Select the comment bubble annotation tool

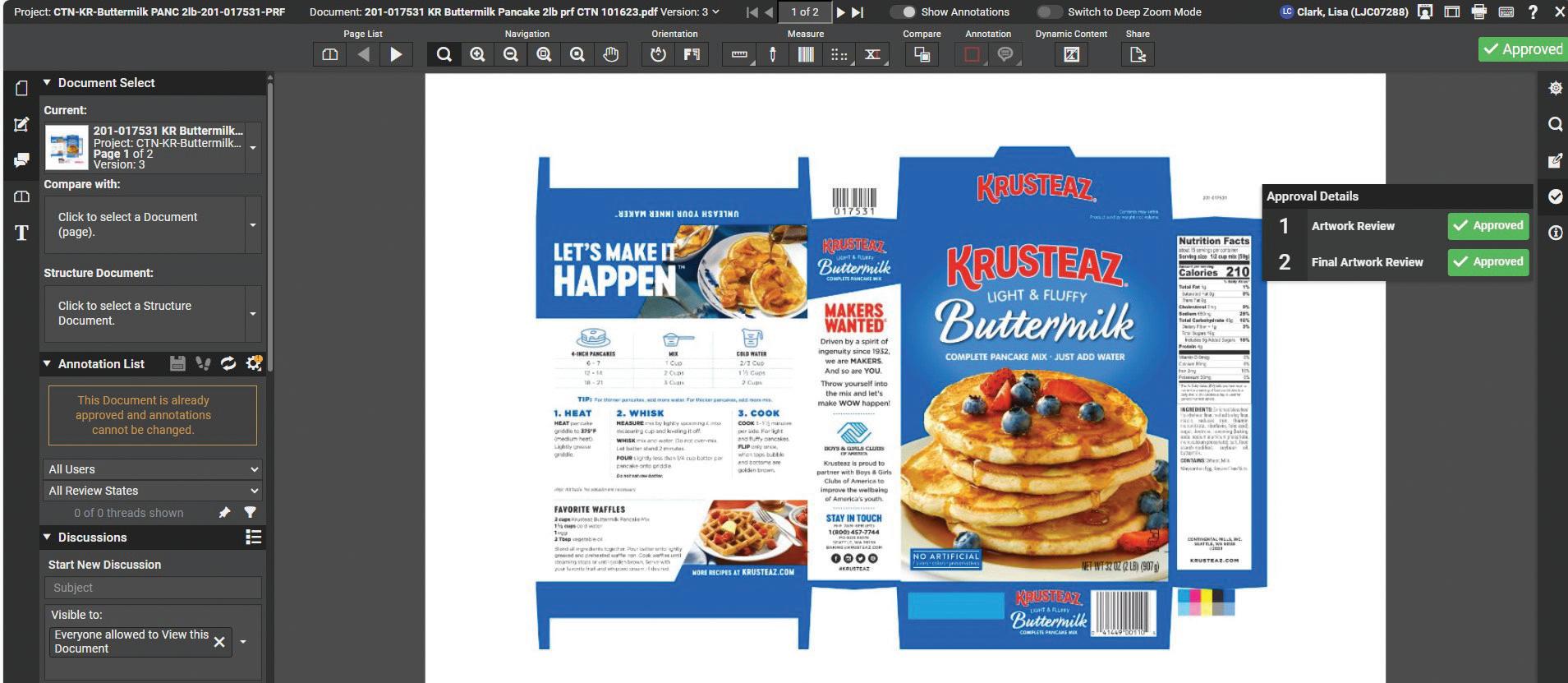pyautogui.click(x=1005, y=54)
